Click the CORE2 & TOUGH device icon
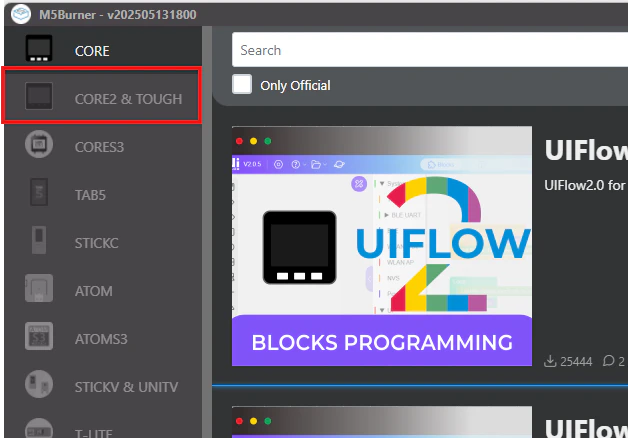 [x=39, y=96]
